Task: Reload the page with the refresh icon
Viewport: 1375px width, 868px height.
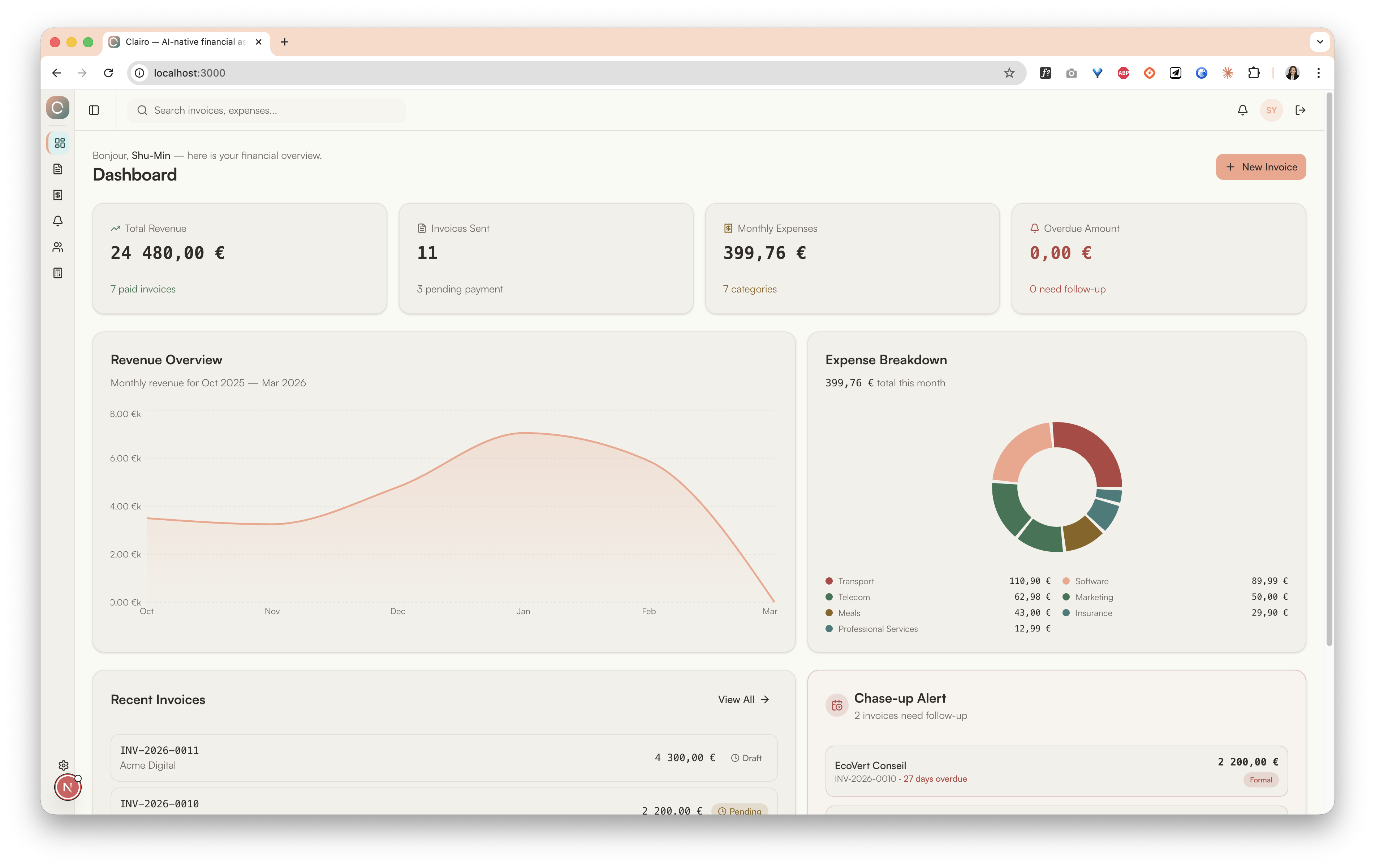Action: point(108,73)
